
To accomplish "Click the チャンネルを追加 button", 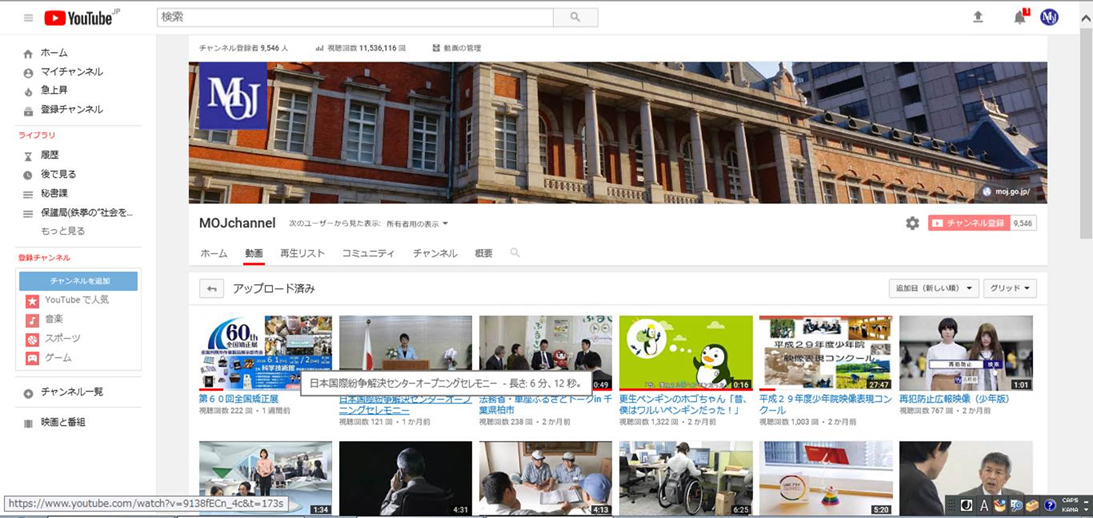I will 78,281.
